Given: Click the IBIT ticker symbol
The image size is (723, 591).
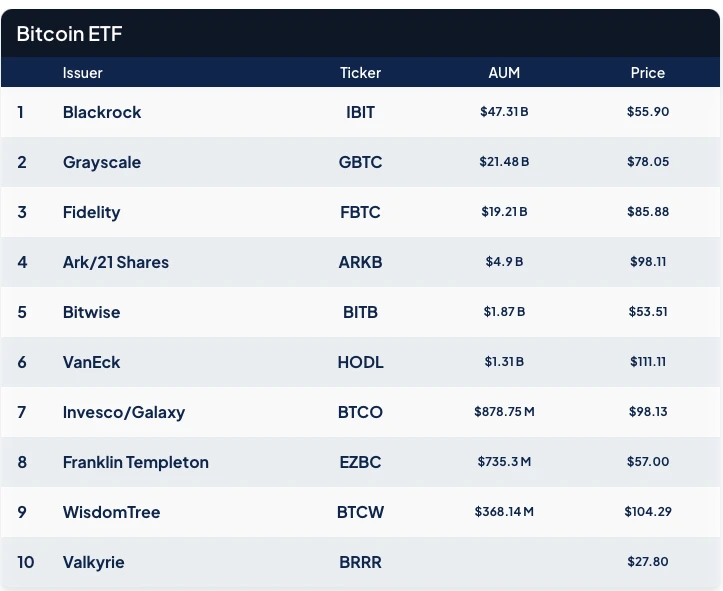Looking at the screenshot, I should pyautogui.click(x=360, y=112).
